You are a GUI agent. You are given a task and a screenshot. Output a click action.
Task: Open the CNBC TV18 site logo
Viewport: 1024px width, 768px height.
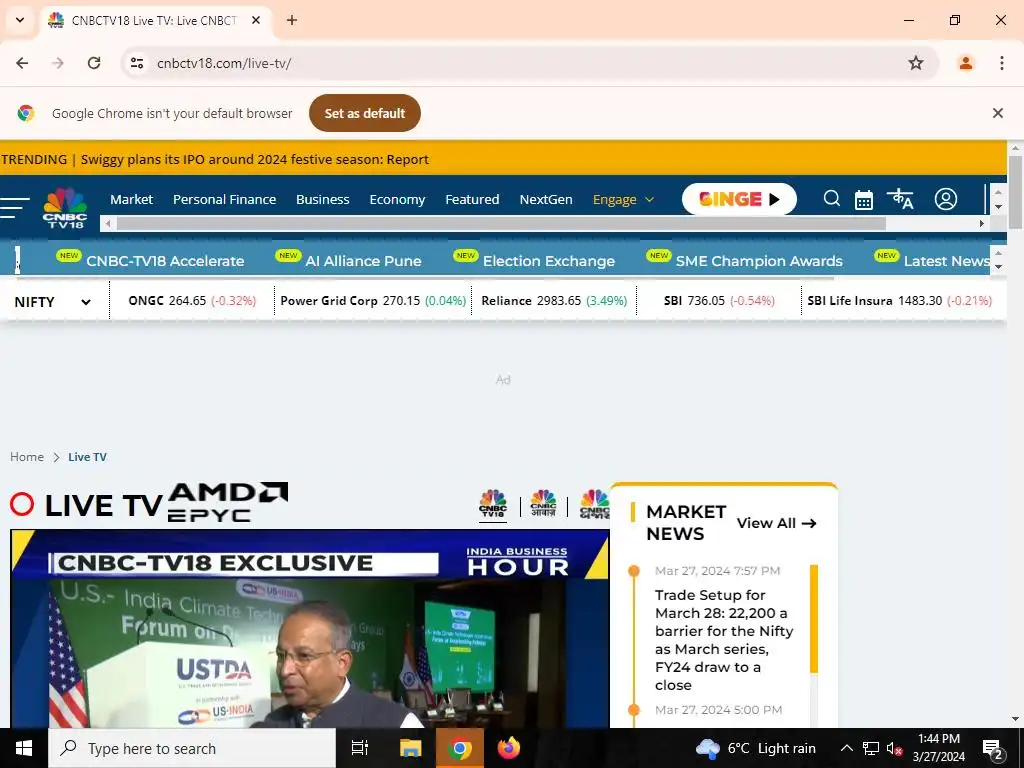coord(65,208)
